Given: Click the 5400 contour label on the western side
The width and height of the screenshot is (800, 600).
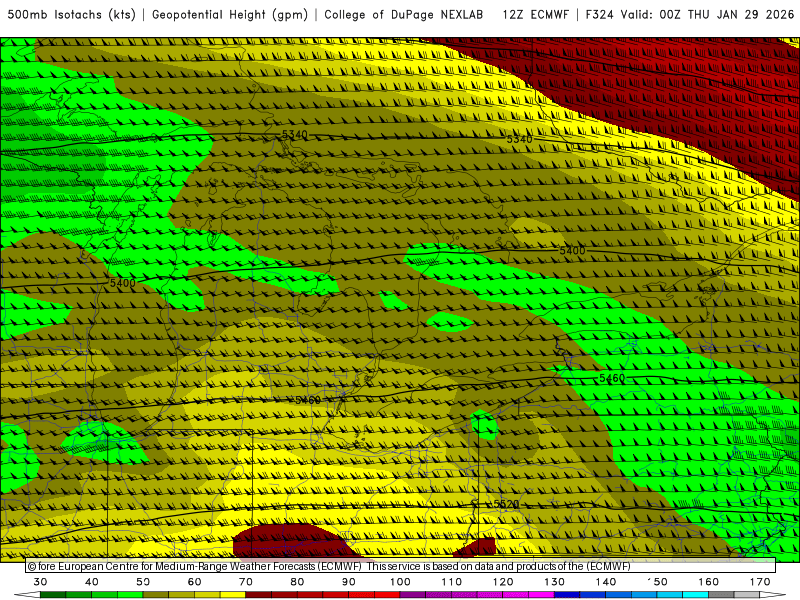Looking at the screenshot, I should 123,283.
